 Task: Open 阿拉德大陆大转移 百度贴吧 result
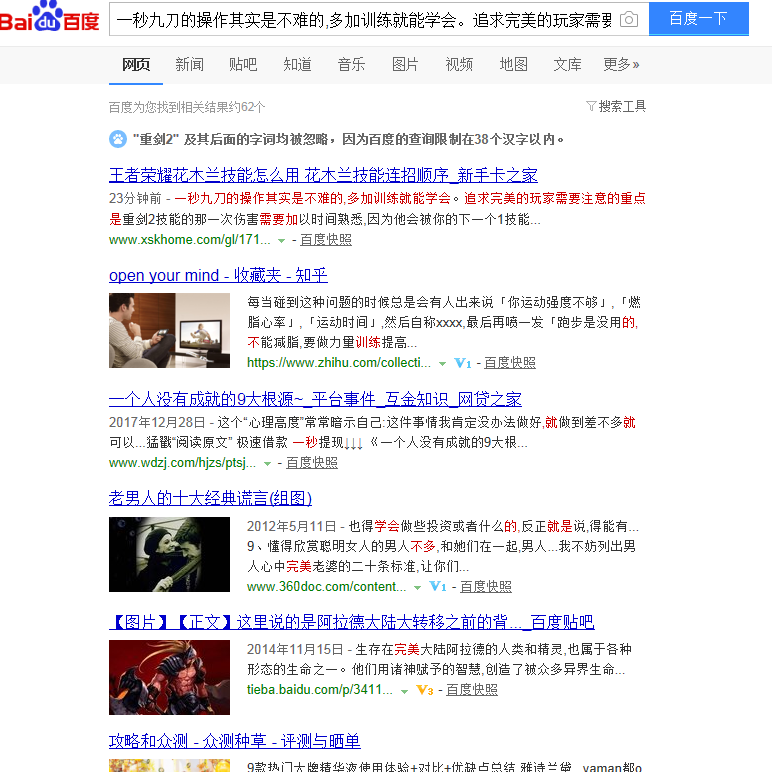352,622
